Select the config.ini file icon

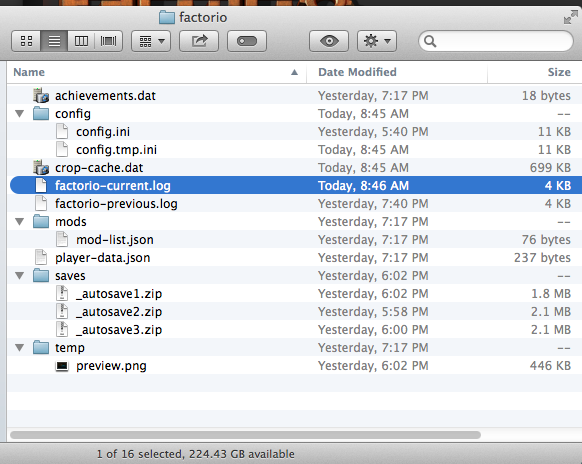tap(62, 131)
